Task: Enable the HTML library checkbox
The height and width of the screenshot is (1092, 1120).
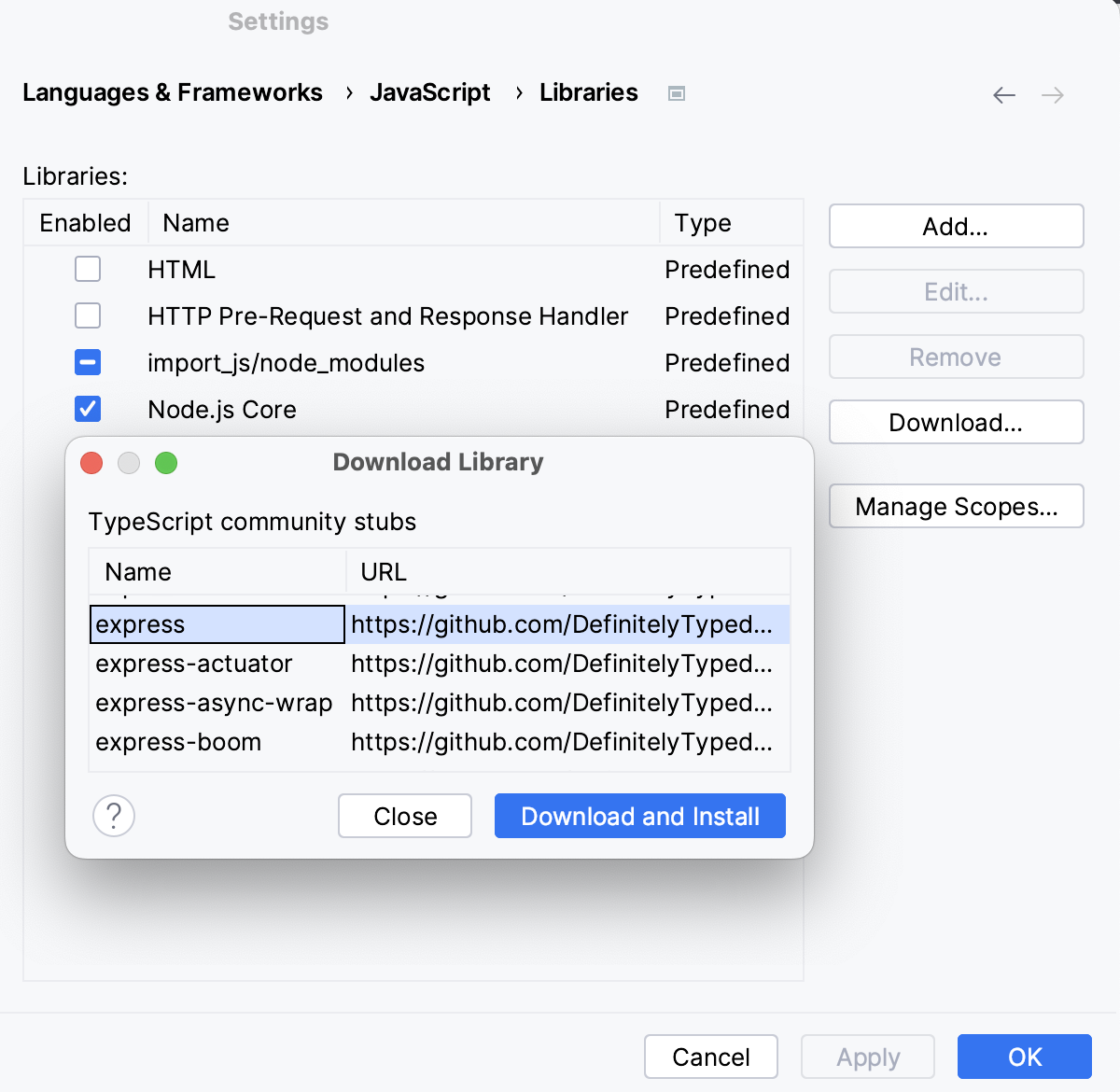Action: click(87, 269)
